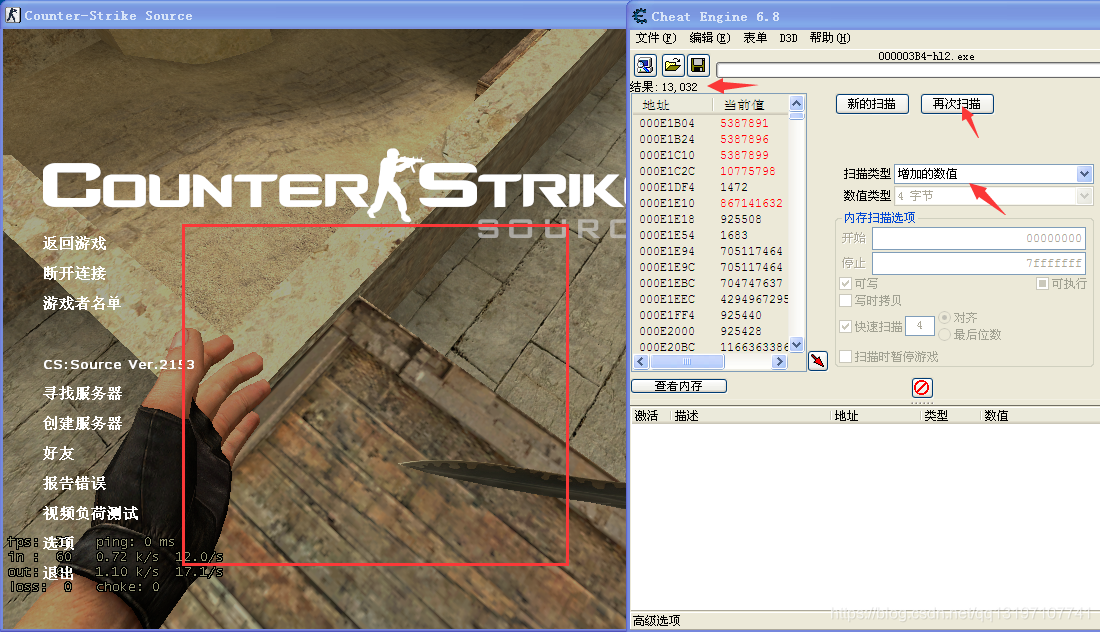This screenshot has width=1100, height=632.
Task: Enable the 写时拷贝 copy-on-write checkbox
Action: 845,301
